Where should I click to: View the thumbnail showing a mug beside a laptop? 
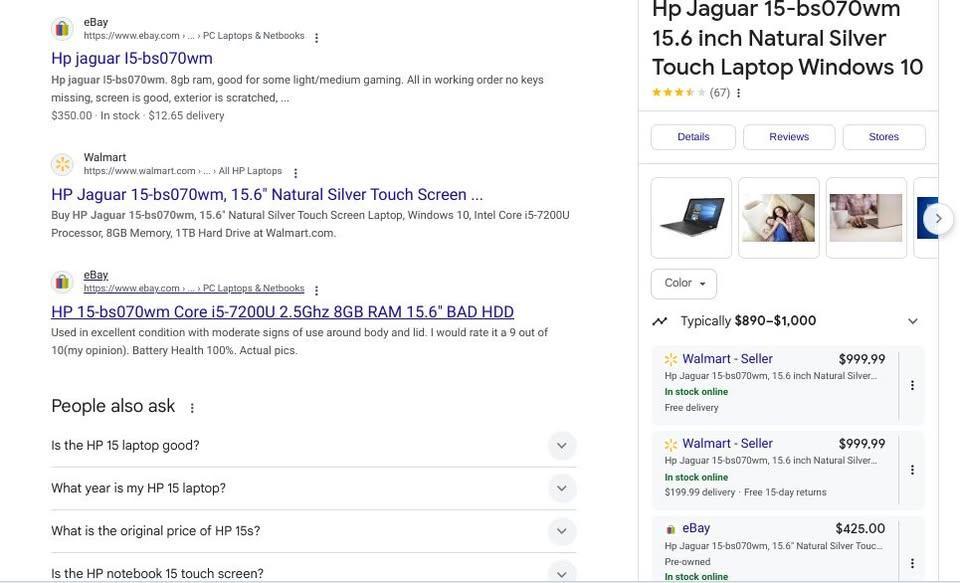pos(866,218)
